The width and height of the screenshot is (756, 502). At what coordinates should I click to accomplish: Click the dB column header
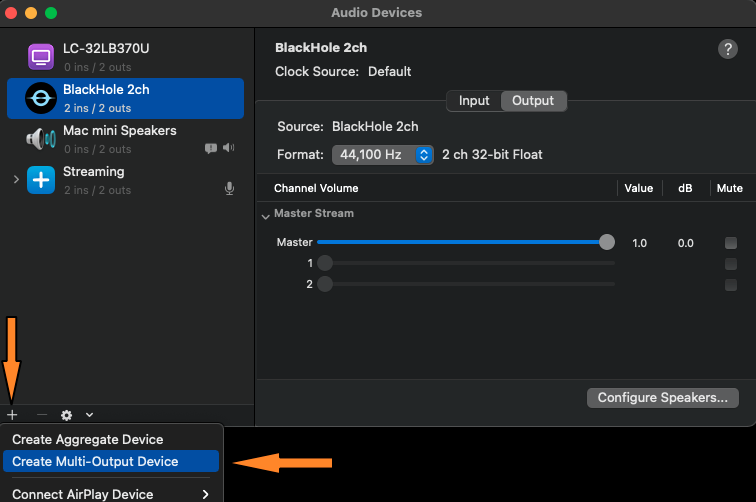(x=685, y=188)
